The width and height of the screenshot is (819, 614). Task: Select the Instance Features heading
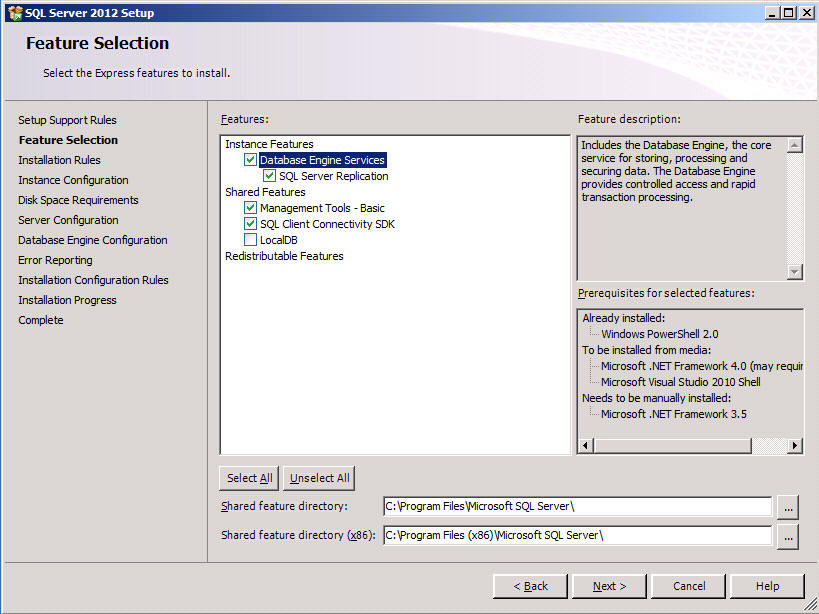tap(269, 144)
